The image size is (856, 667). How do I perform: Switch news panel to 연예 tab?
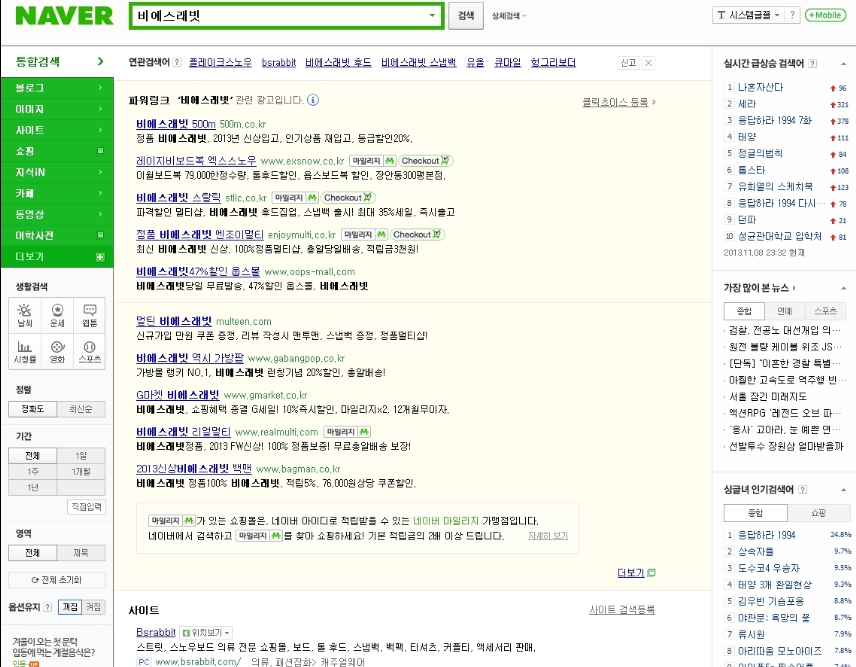coord(784,311)
